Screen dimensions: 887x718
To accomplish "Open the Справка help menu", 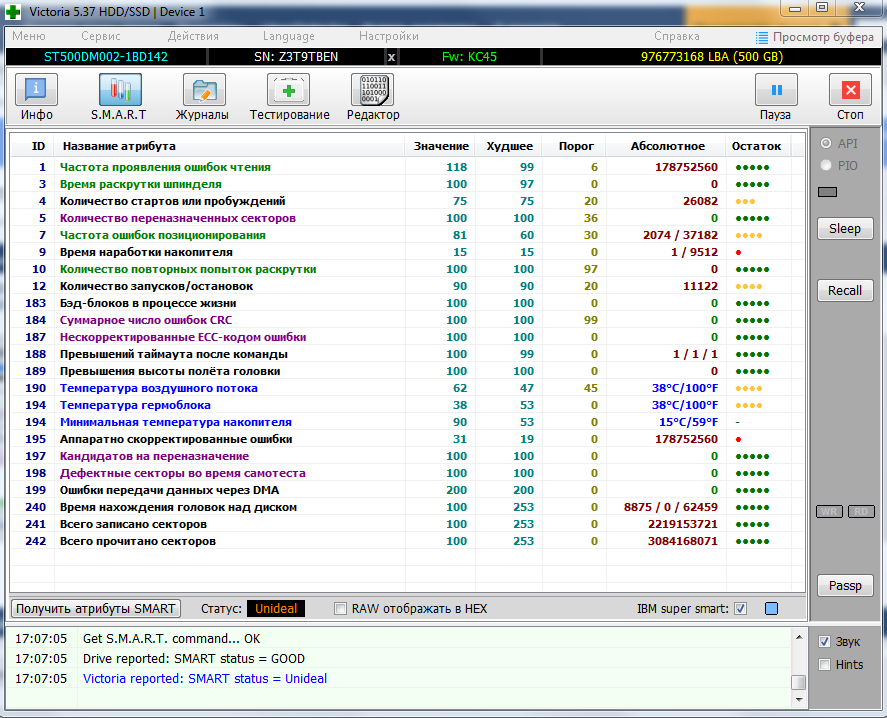I will click(x=677, y=36).
